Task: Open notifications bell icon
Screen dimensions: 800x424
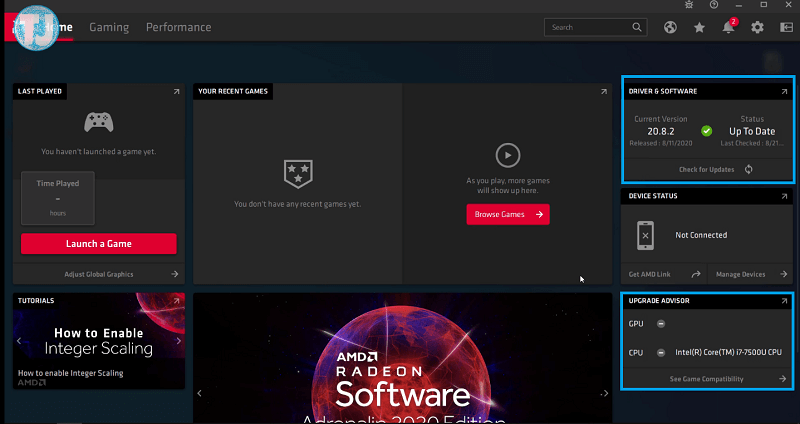Action: pyautogui.click(x=729, y=28)
